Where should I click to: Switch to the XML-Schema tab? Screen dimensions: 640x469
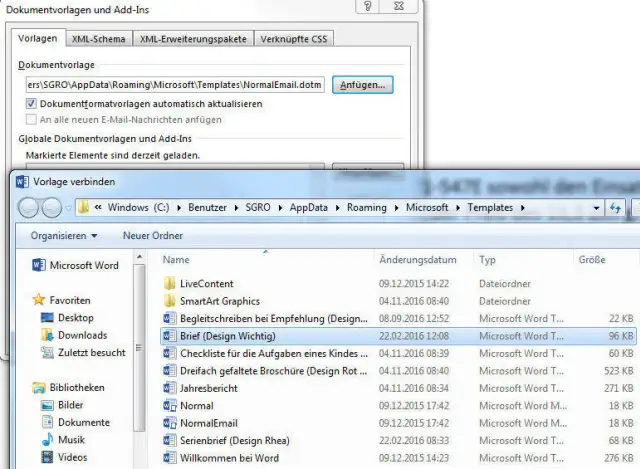98,39
